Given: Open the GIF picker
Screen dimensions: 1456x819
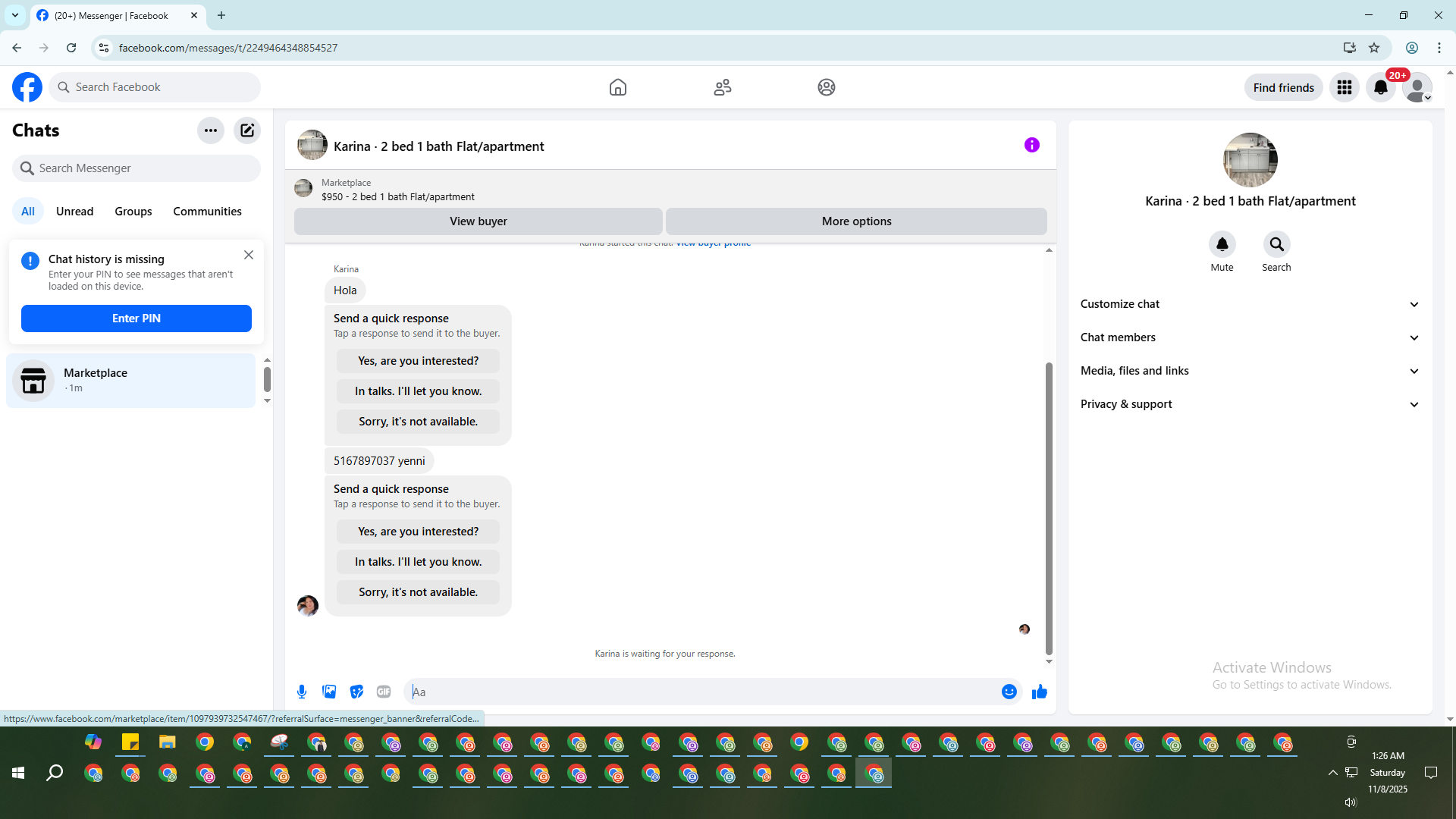Looking at the screenshot, I should [384, 692].
